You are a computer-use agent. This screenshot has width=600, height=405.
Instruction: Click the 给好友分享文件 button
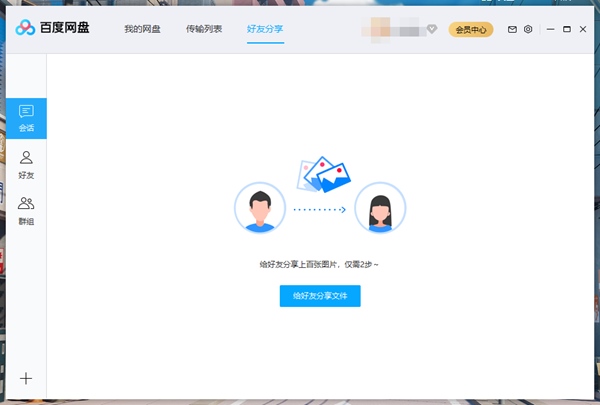[x=320, y=296]
